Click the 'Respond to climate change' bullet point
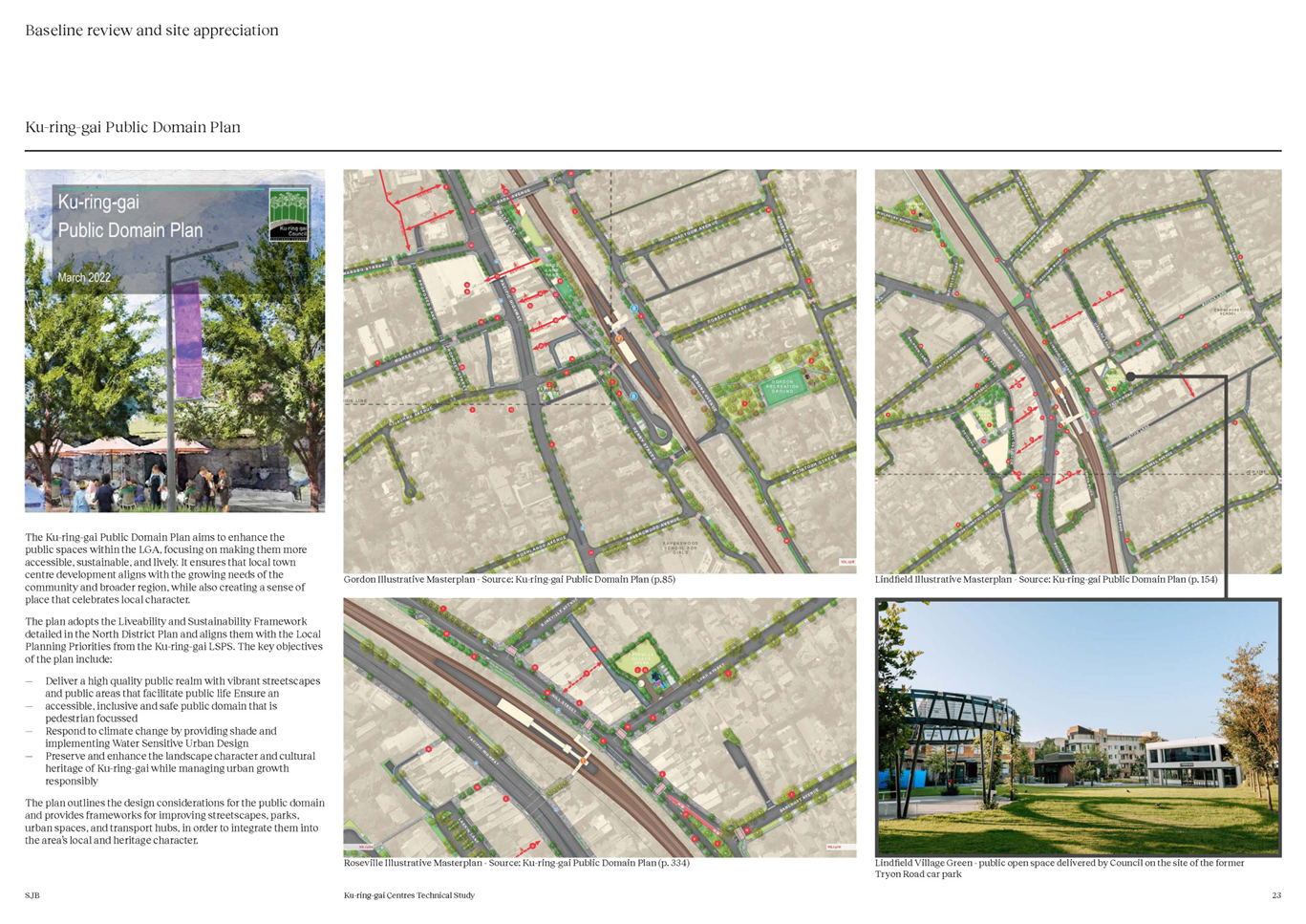The width and height of the screenshot is (1306, 924). coord(161,737)
